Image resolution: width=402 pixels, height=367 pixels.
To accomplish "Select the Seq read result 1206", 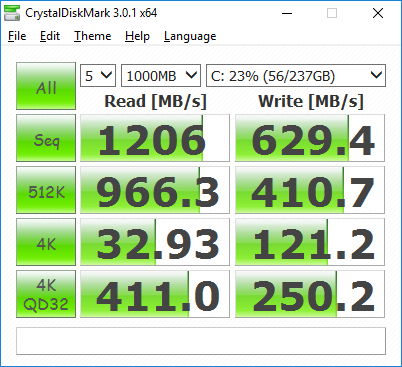I will click(155, 138).
